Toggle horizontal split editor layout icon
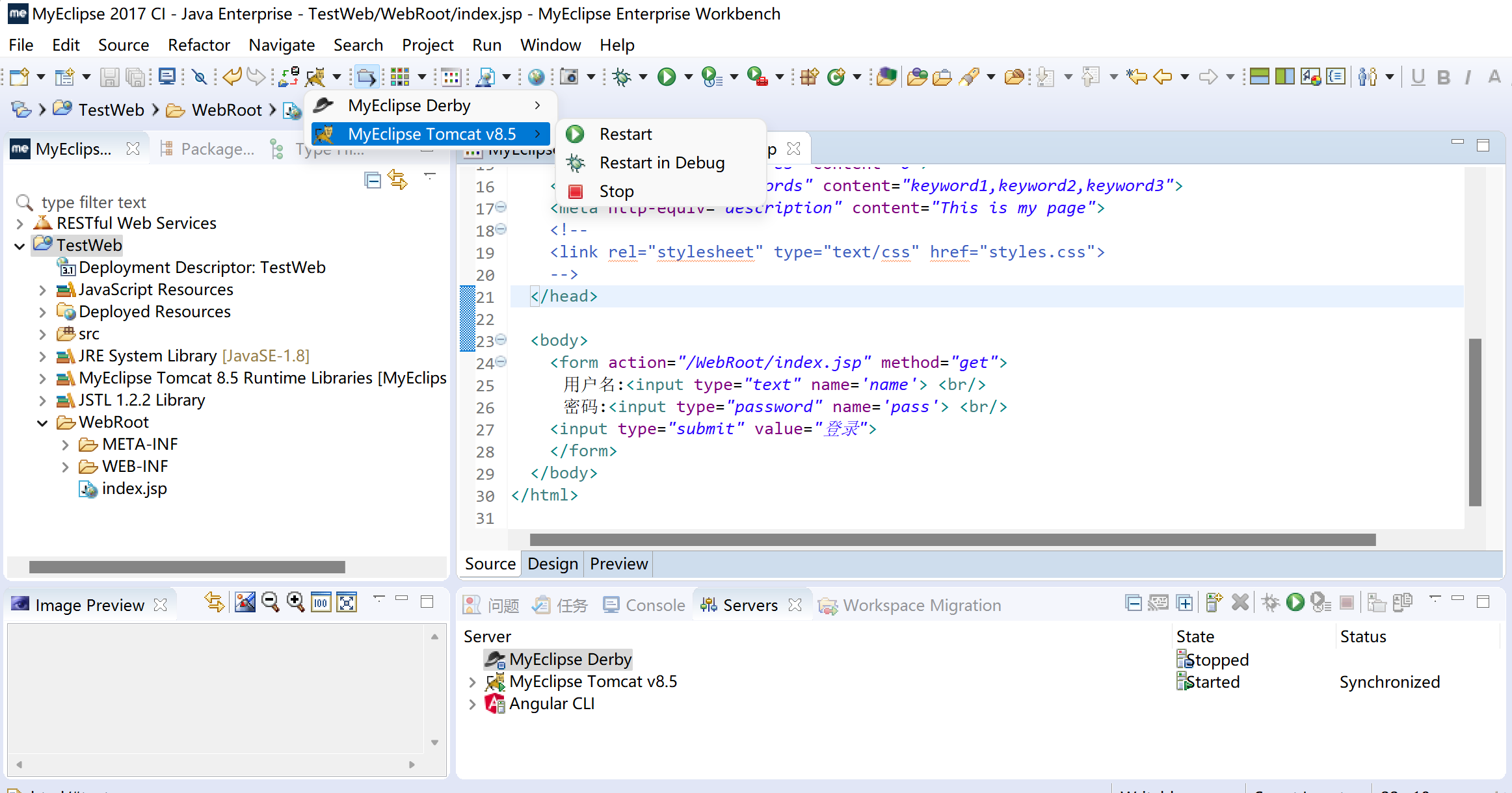1512x793 pixels. click(1259, 77)
